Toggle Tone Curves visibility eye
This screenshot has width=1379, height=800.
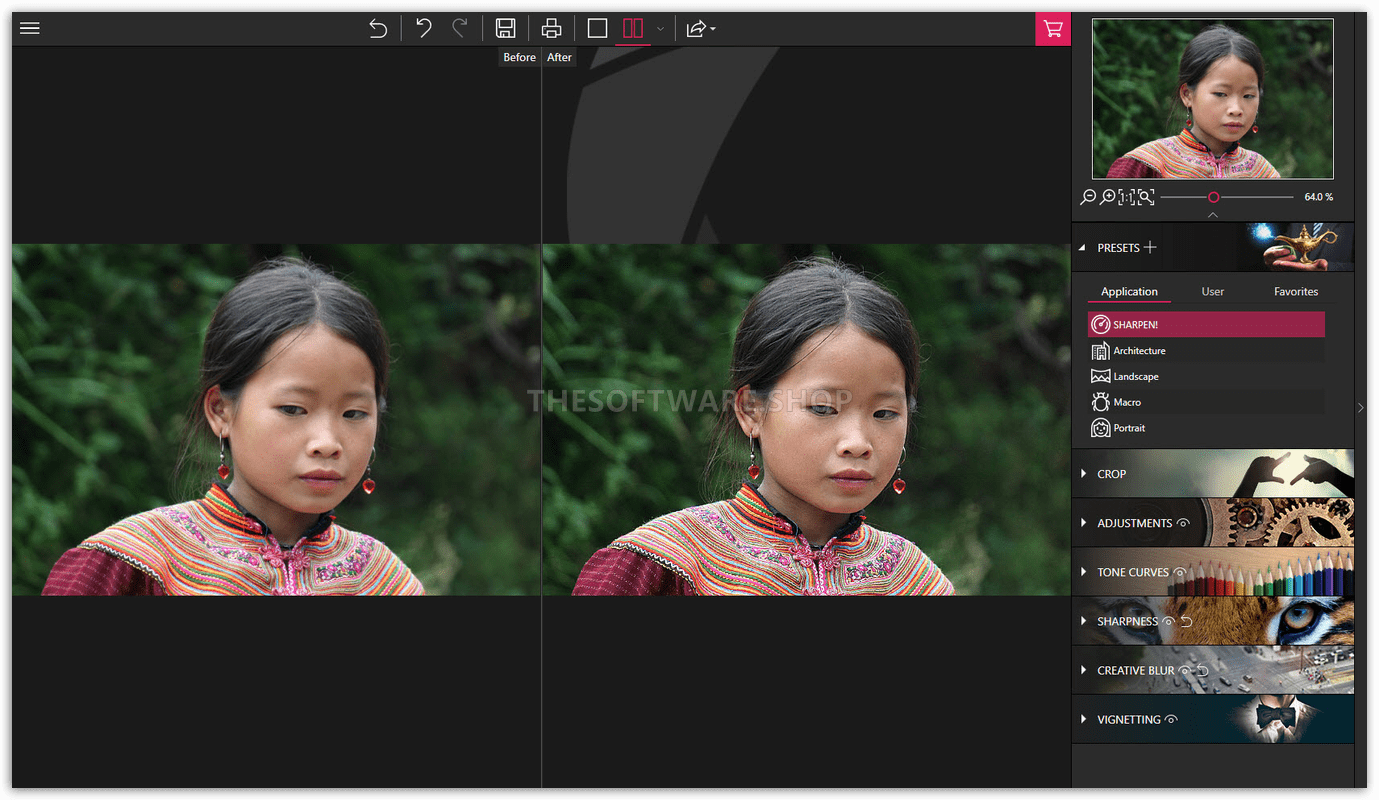1180,571
